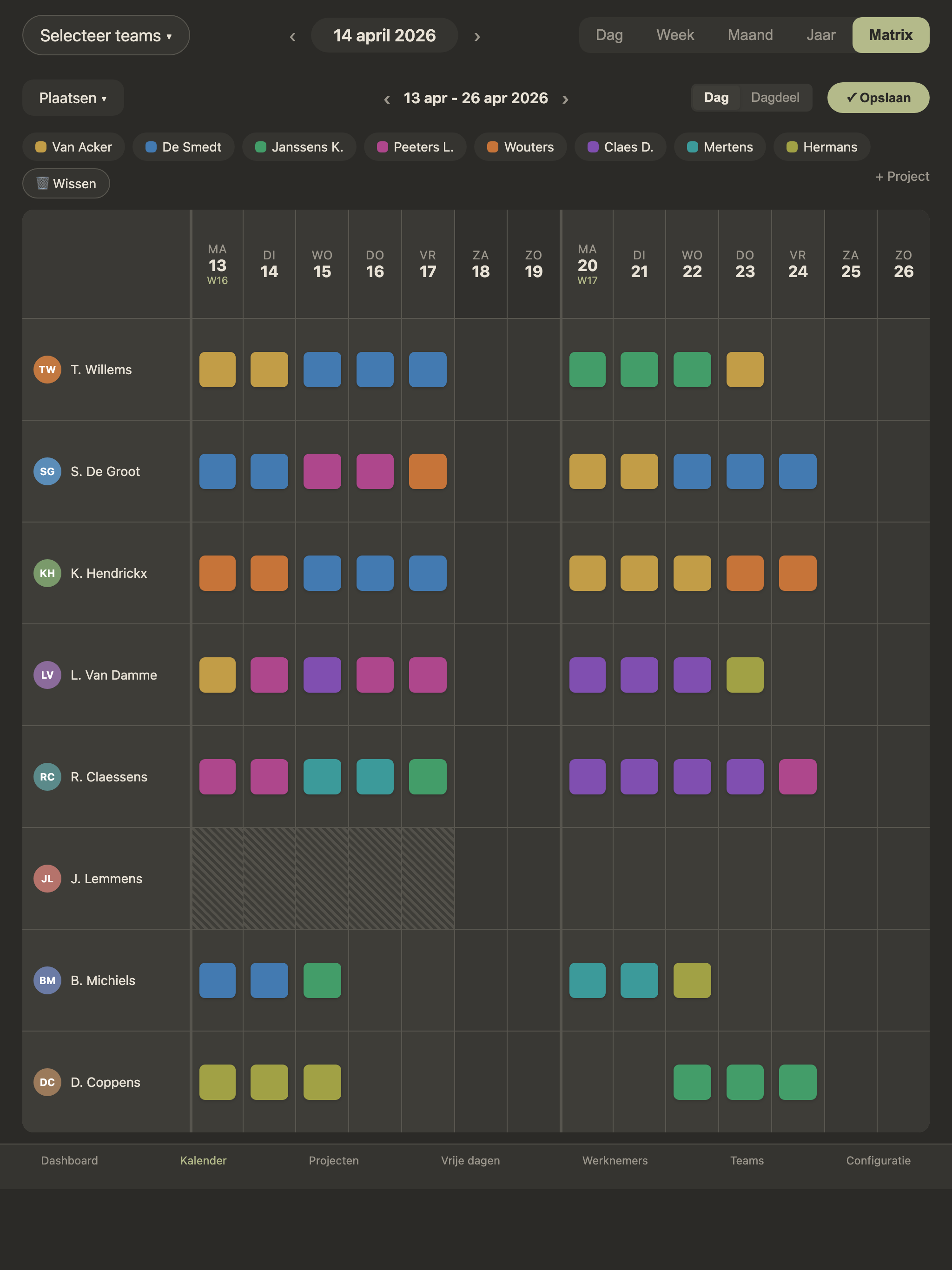Open D. Coppens' DC avatar

(47, 1082)
